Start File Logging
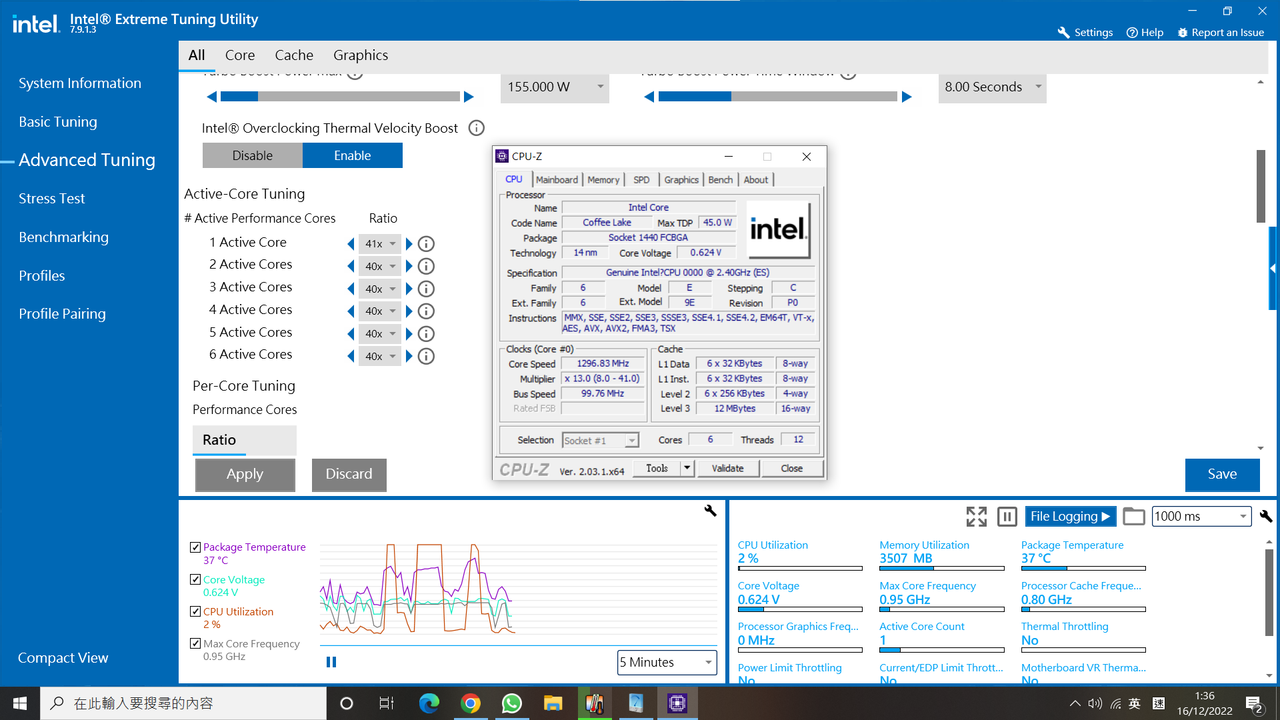The width and height of the screenshot is (1280, 720). [x=1070, y=516]
